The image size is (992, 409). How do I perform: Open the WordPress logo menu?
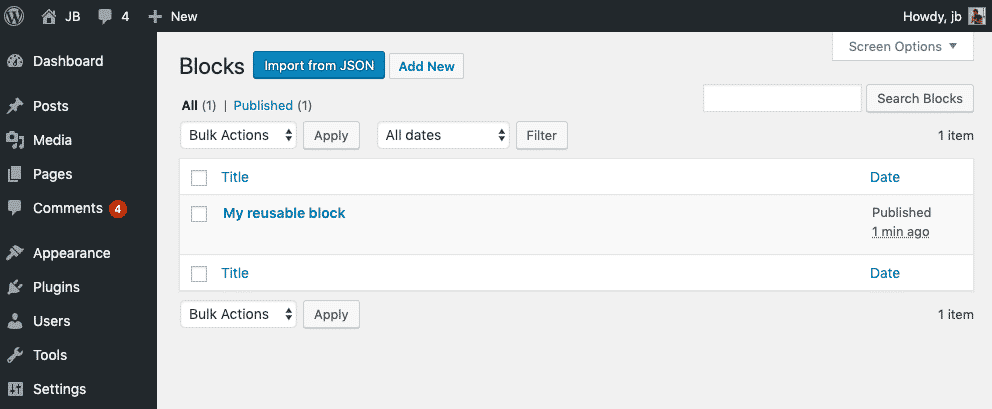14,16
